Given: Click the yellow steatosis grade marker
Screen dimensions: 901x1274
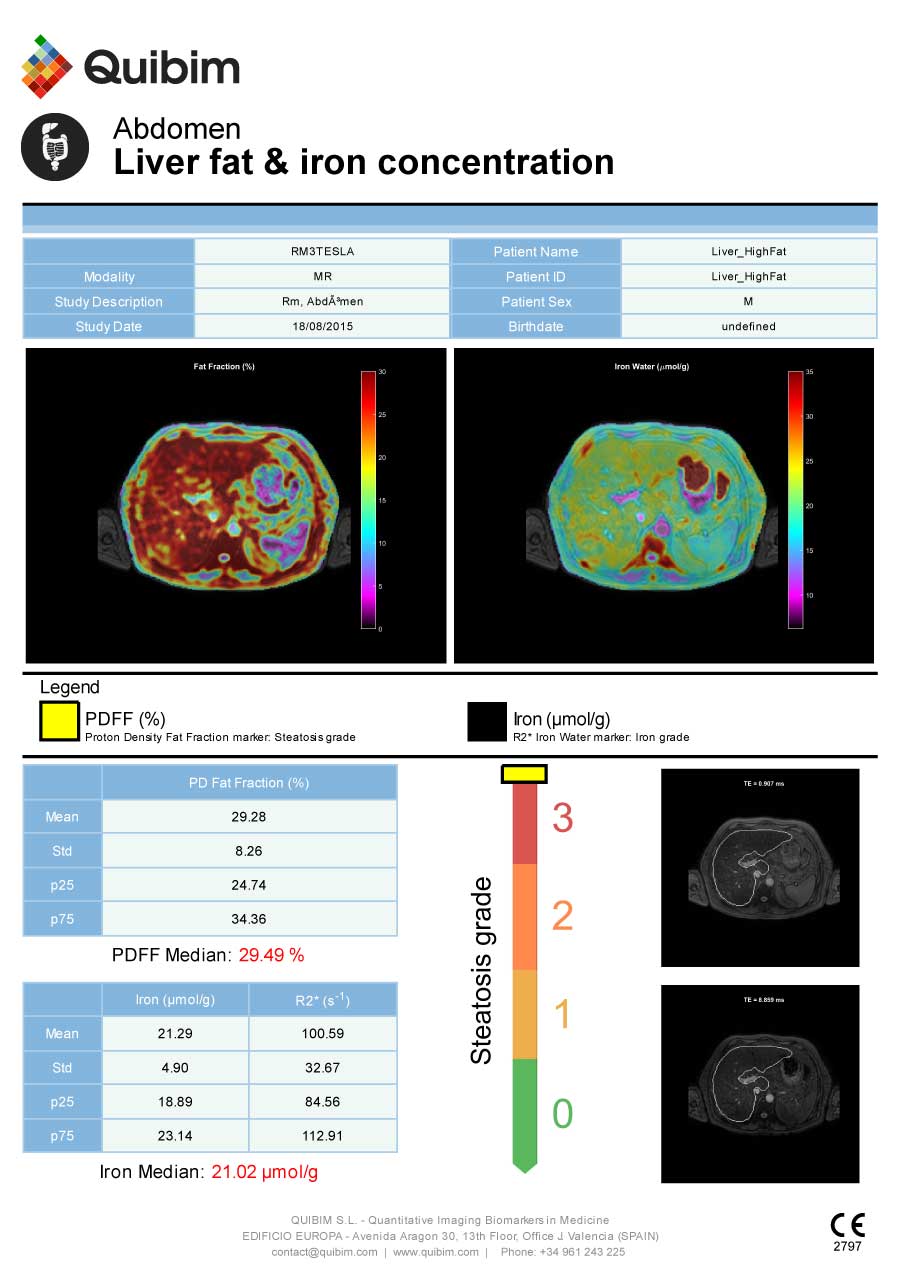Looking at the screenshot, I should coord(524,773).
